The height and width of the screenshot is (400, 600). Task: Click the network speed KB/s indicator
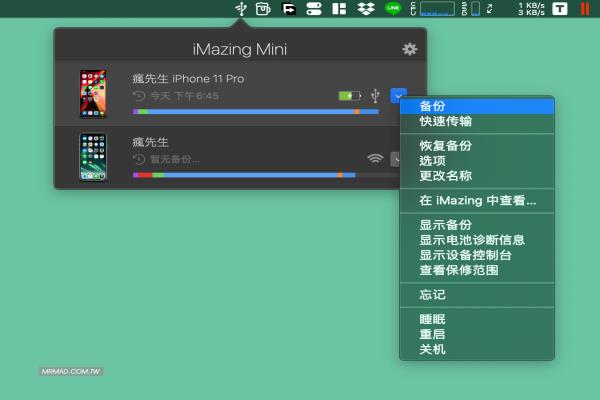531,8
